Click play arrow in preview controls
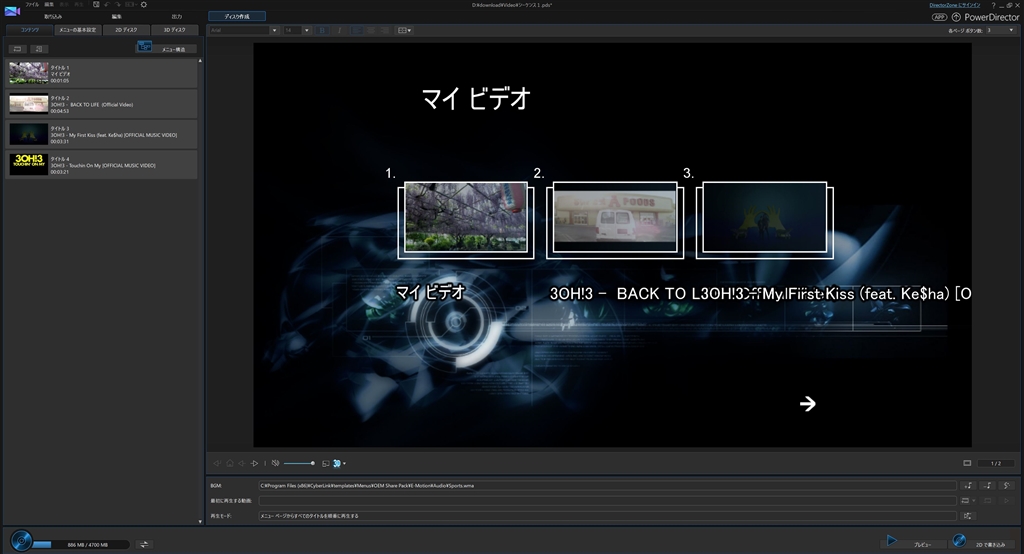Screen dimensions: 1024x554 [255, 463]
